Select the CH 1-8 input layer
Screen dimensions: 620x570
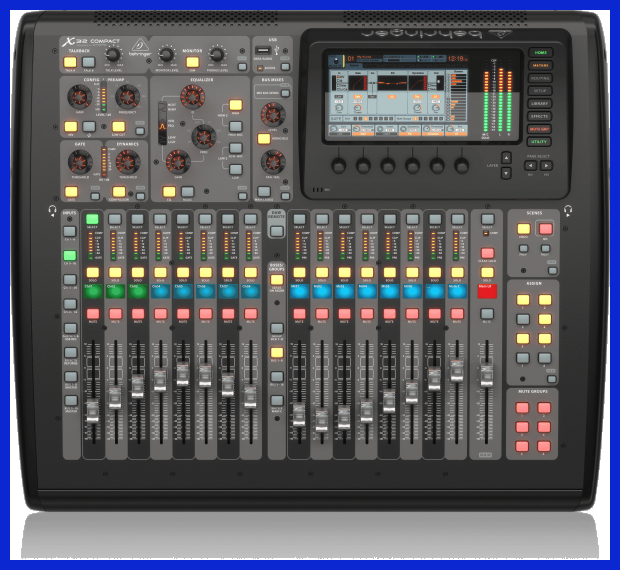[x=70, y=231]
